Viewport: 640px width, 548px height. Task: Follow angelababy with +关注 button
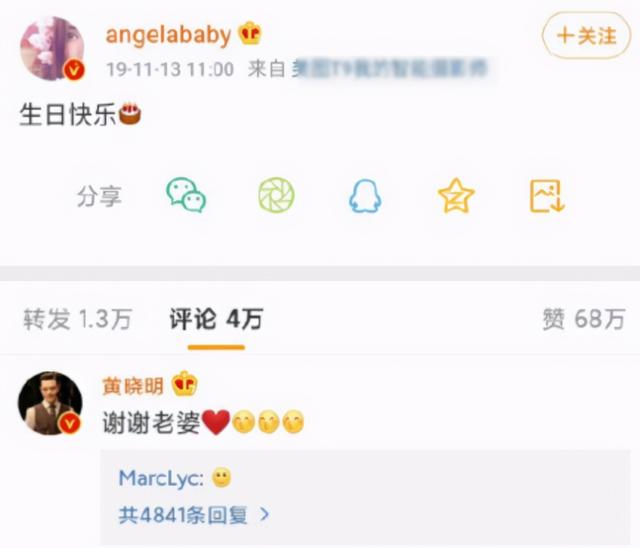(x=587, y=35)
